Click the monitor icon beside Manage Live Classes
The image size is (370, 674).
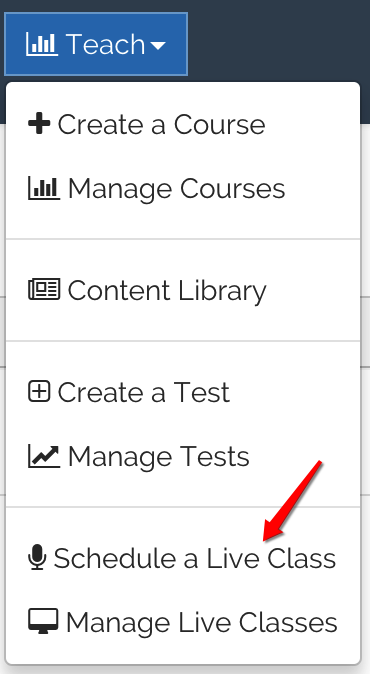[43, 622]
